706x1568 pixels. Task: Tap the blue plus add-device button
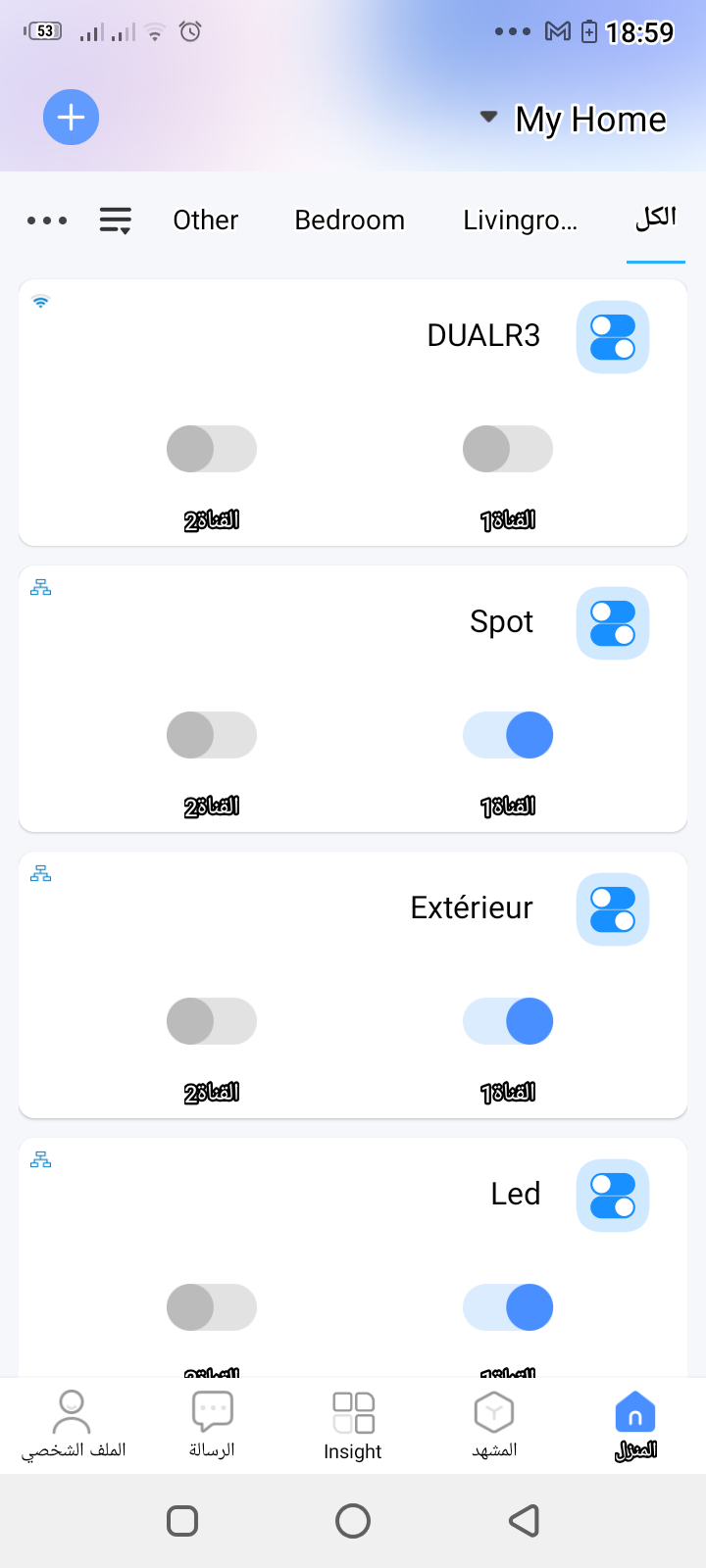[71, 118]
